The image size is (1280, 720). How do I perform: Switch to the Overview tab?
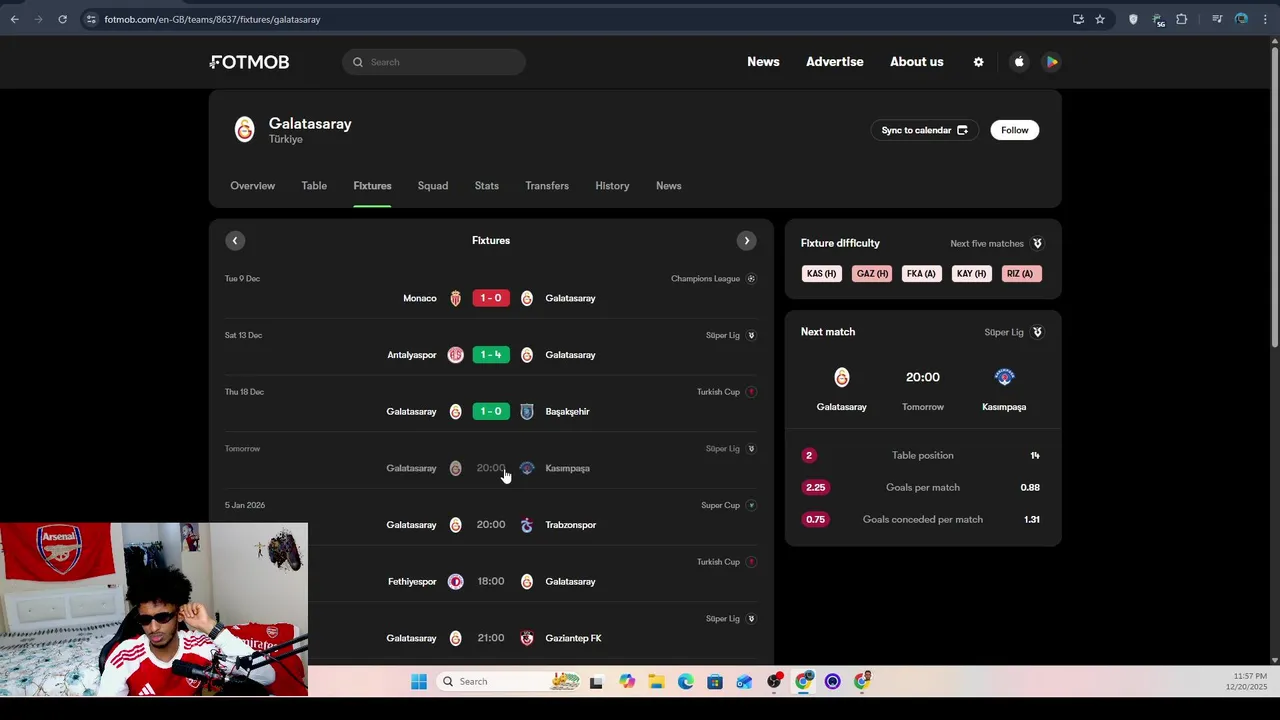[252, 186]
